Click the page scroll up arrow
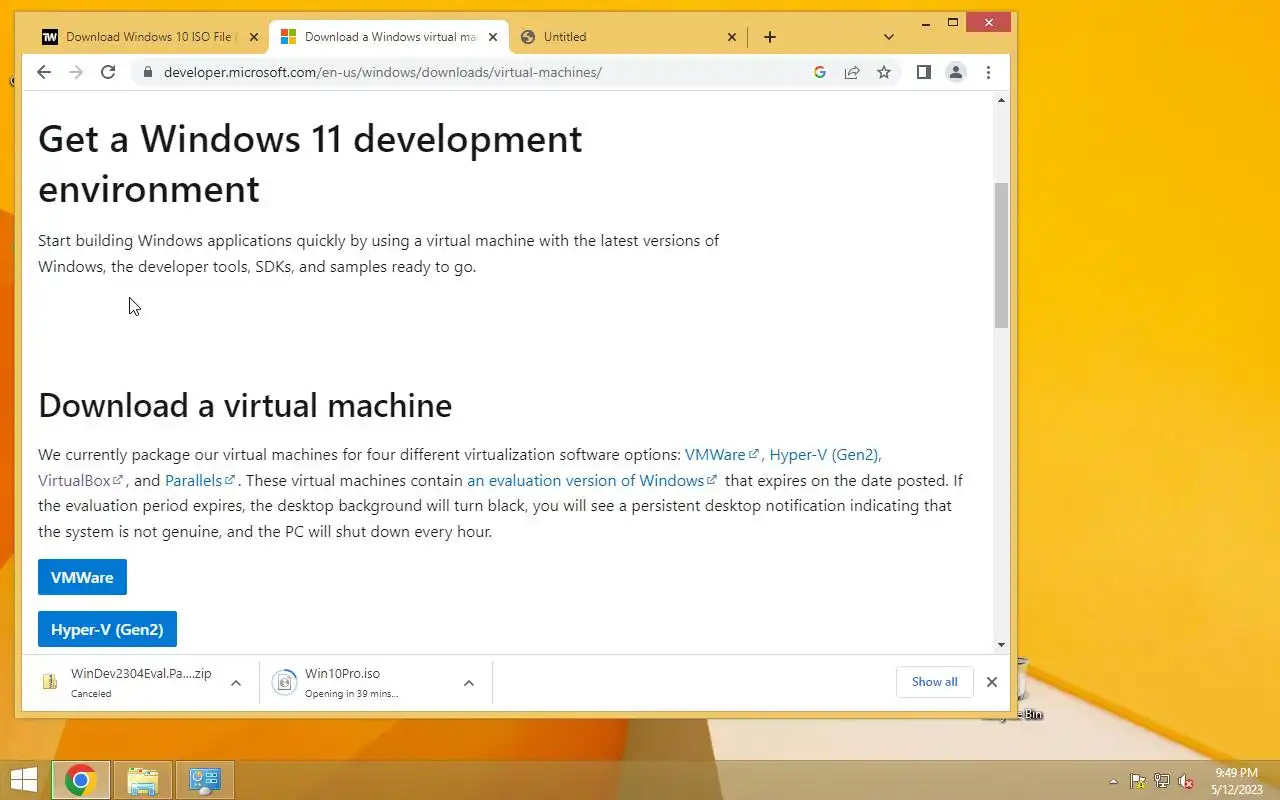Viewport: 1280px width, 800px height. tap(1001, 100)
